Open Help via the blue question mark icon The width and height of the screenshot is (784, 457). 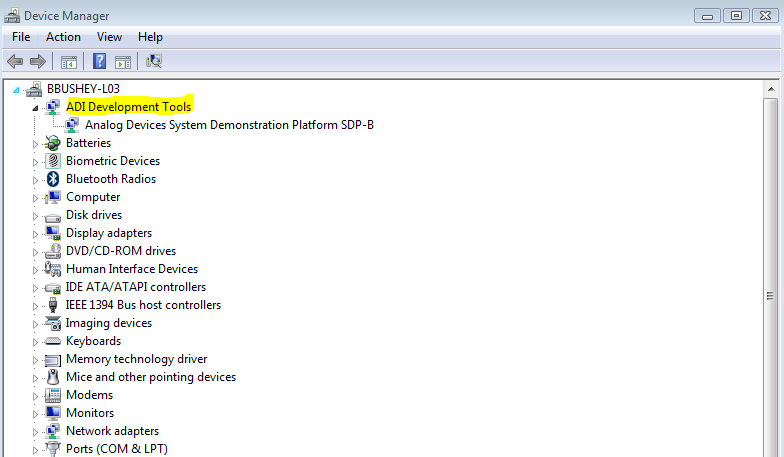tap(100, 62)
